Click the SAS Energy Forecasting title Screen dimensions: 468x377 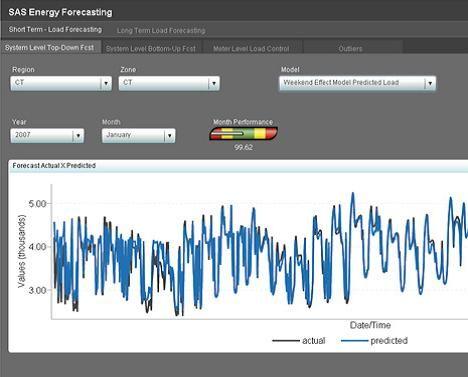pyautogui.click(x=60, y=12)
